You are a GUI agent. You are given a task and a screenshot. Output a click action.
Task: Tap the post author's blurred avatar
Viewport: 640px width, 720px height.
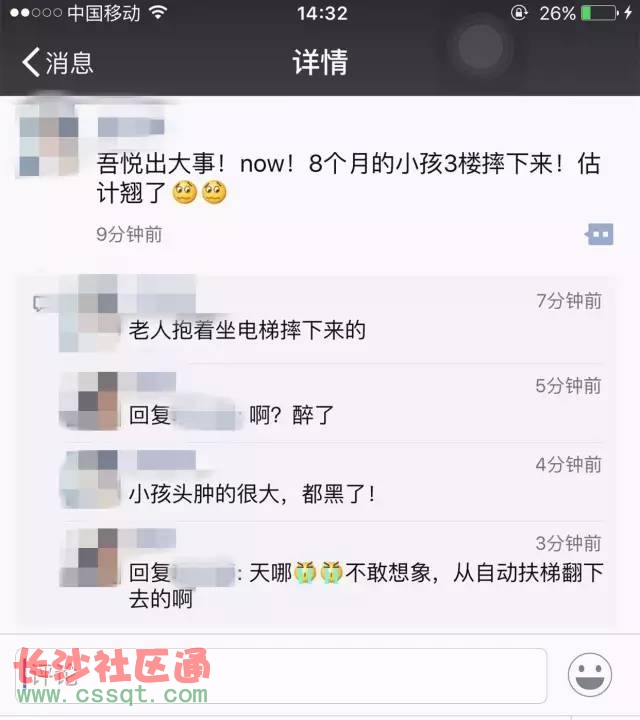click(x=47, y=140)
